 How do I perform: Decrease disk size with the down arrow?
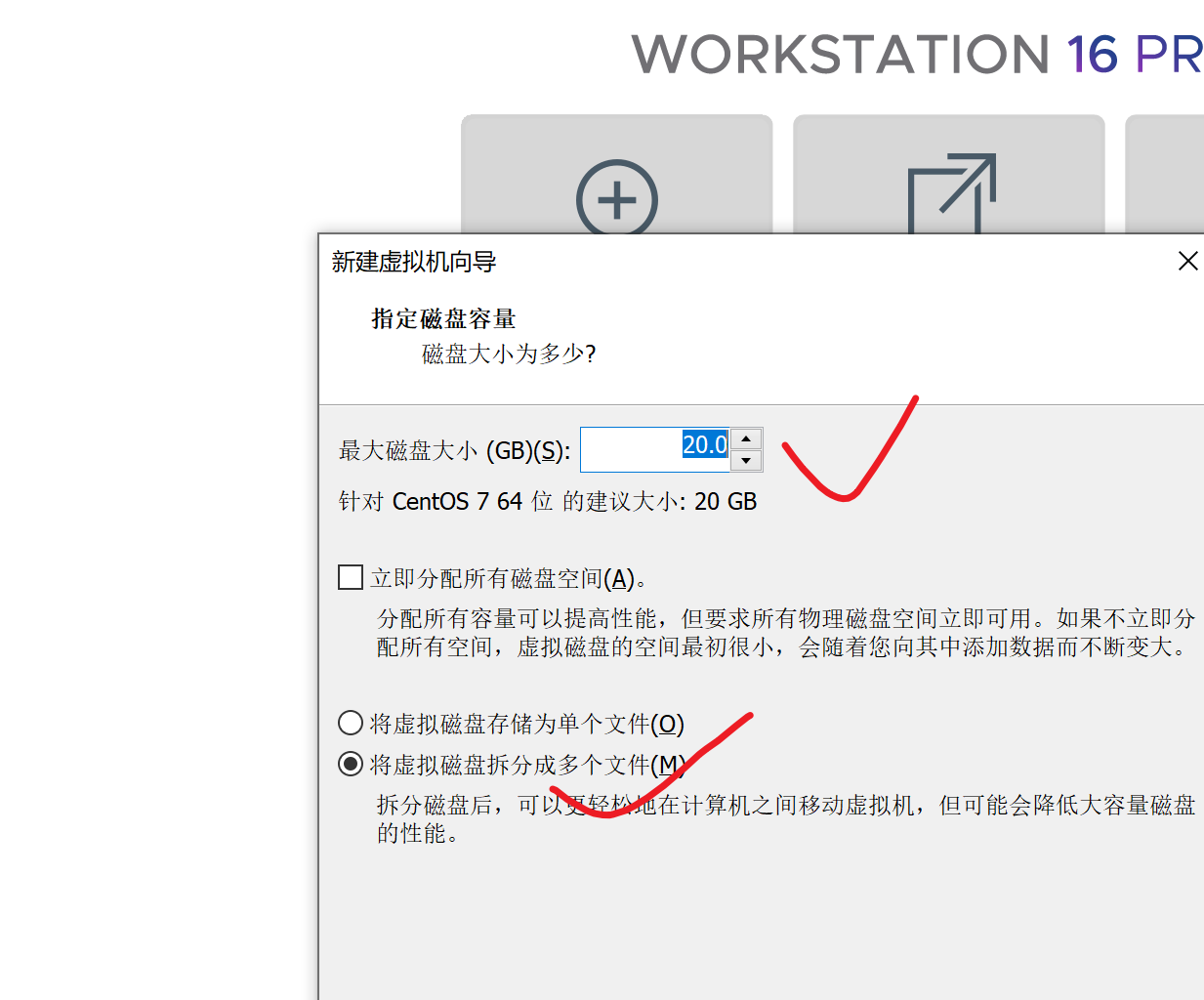(x=746, y=460)
